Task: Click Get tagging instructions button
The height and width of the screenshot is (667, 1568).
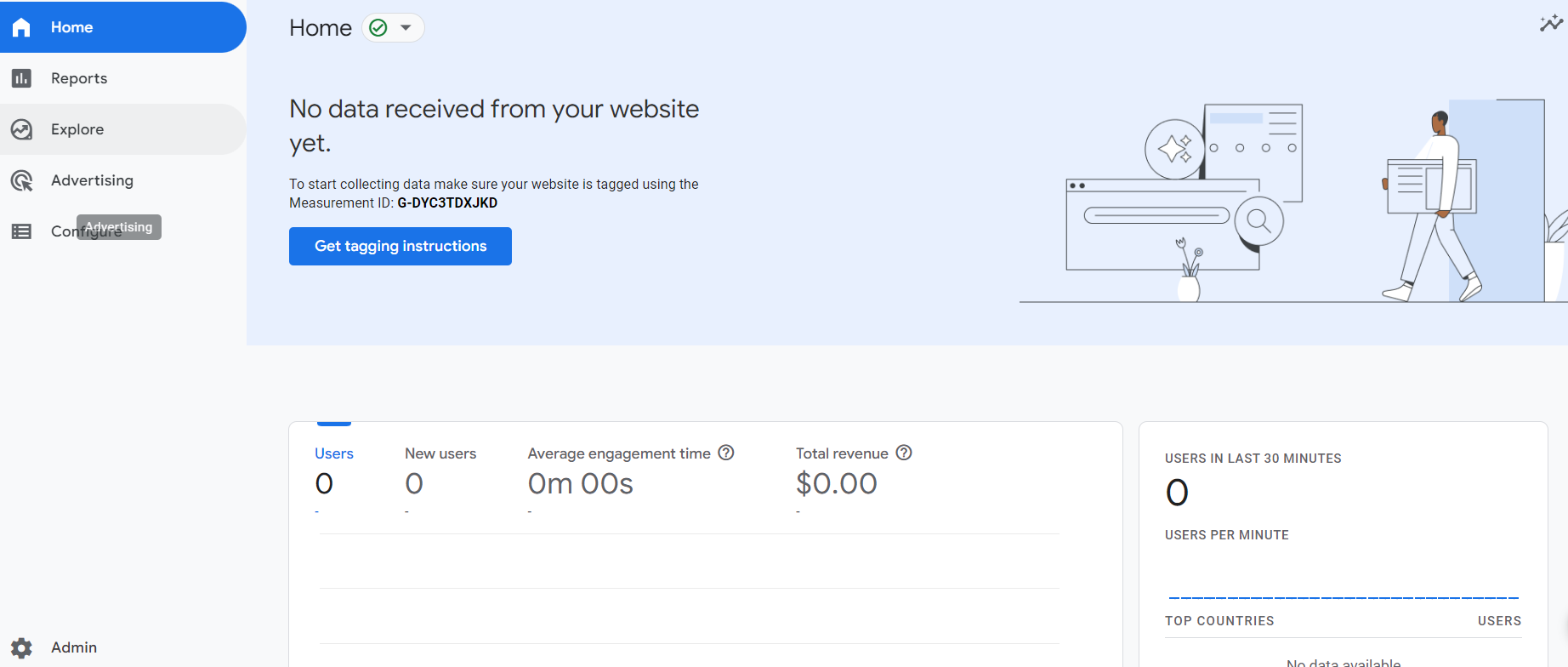Action: point(401,246)
